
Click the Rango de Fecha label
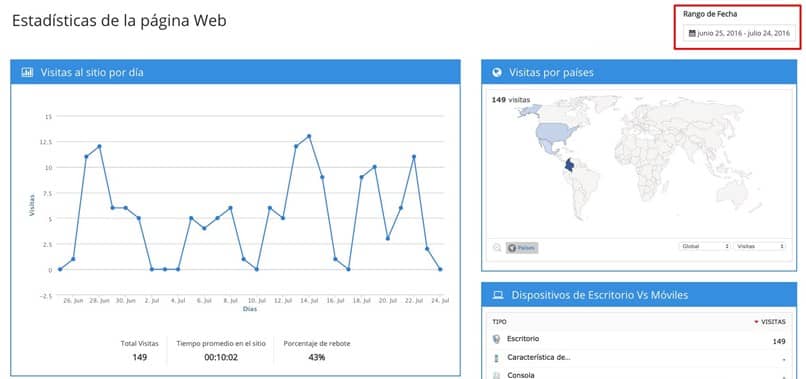coord(709,14)
